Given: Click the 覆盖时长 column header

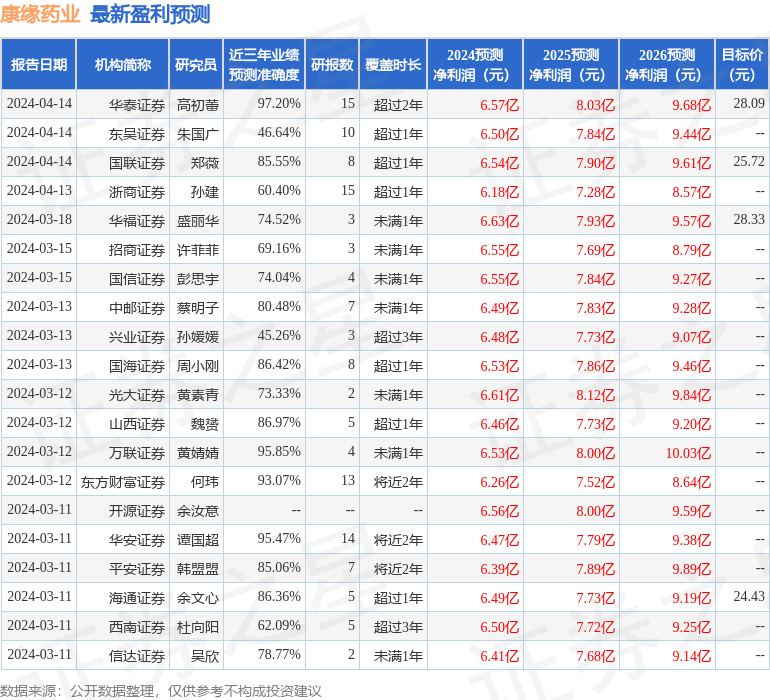Looking at the screenshot, I should click(393, 64).
